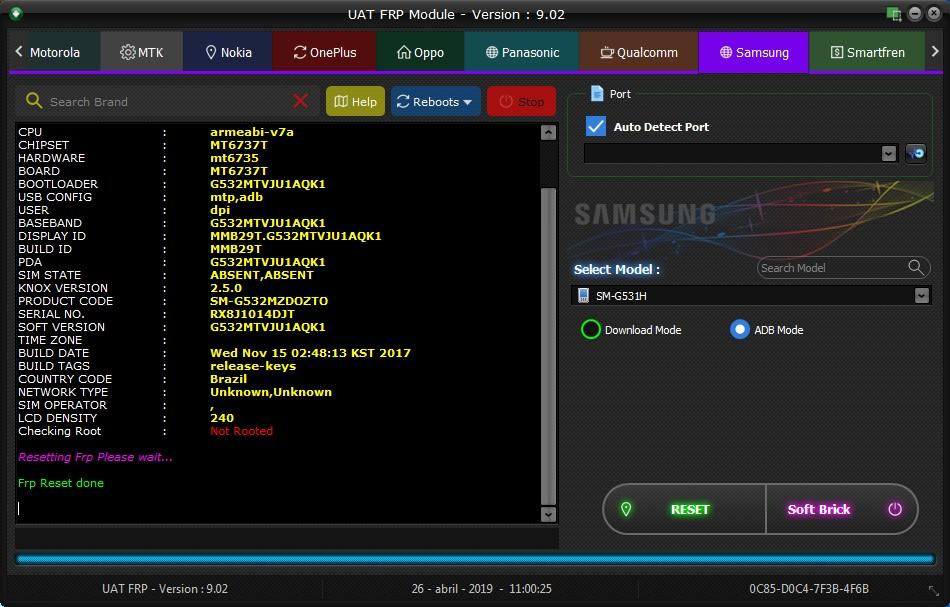Switch to the Qualcomm tab
Viewport: 950px width, 607px height.
pyautogui.click(x=639, y=53)
